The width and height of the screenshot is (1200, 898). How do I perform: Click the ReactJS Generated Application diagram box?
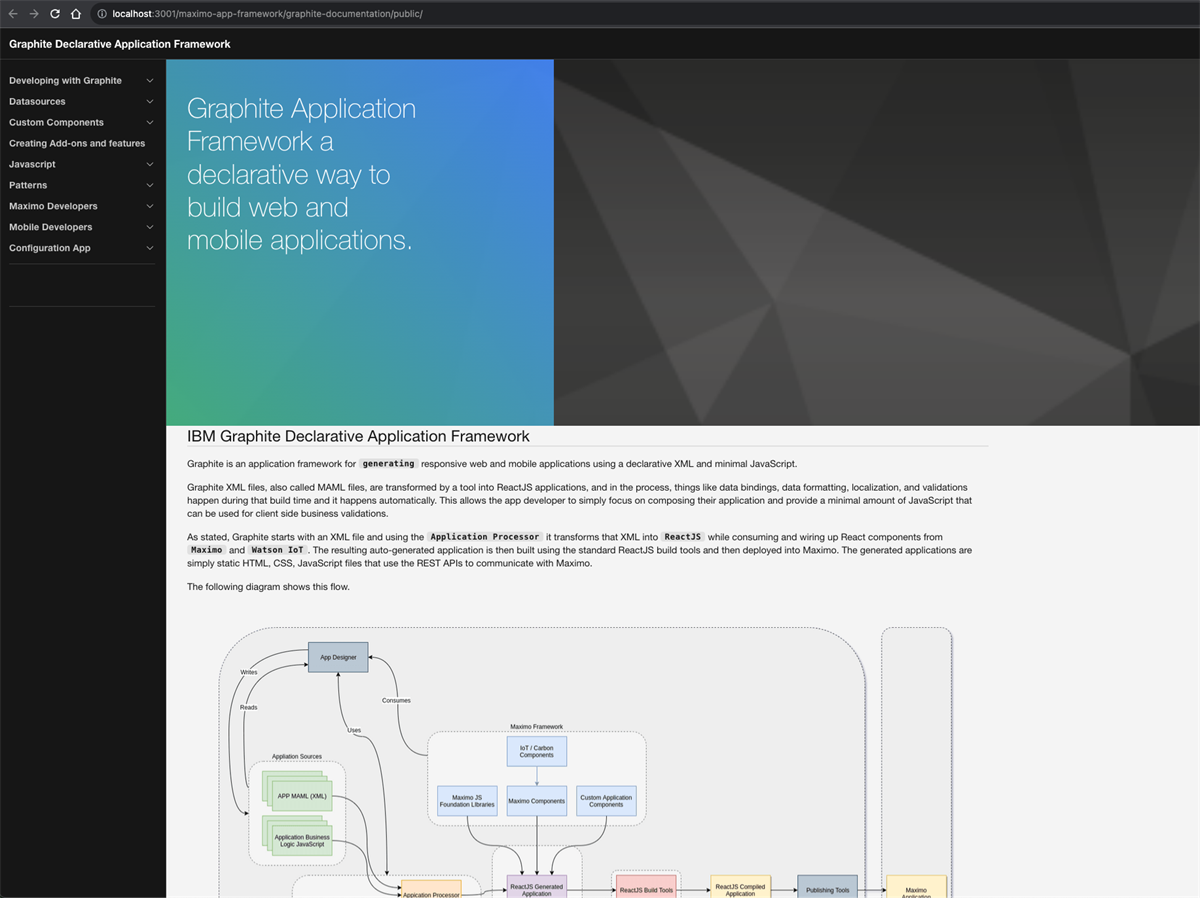(537, 887)
